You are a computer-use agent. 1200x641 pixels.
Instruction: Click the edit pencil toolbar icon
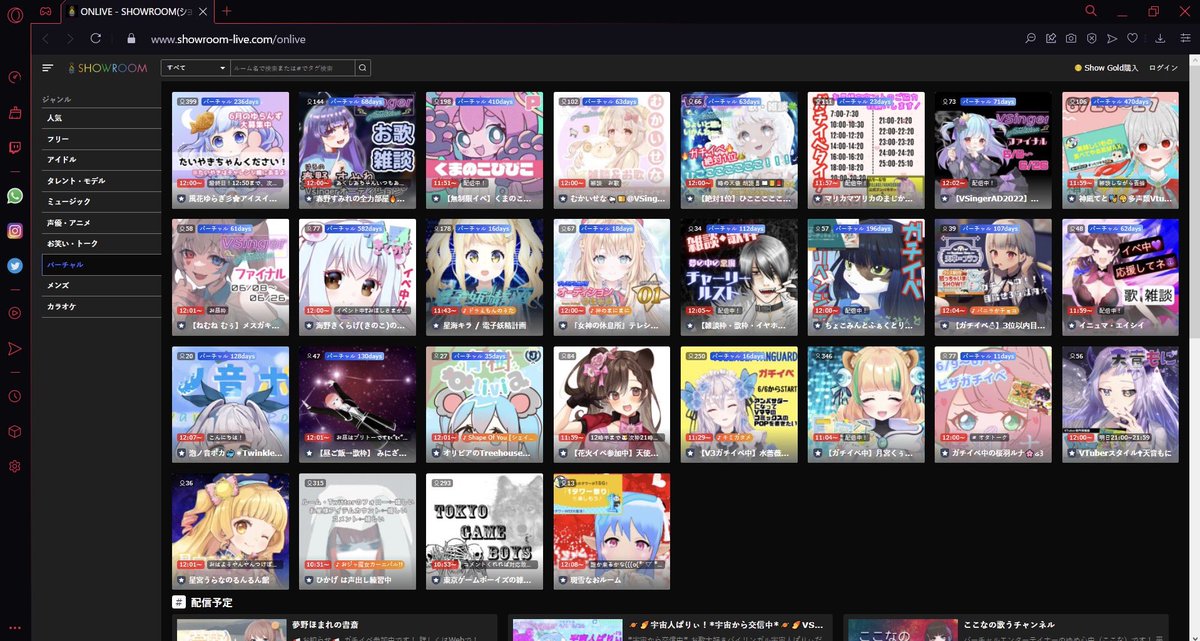click(1051, 39)
